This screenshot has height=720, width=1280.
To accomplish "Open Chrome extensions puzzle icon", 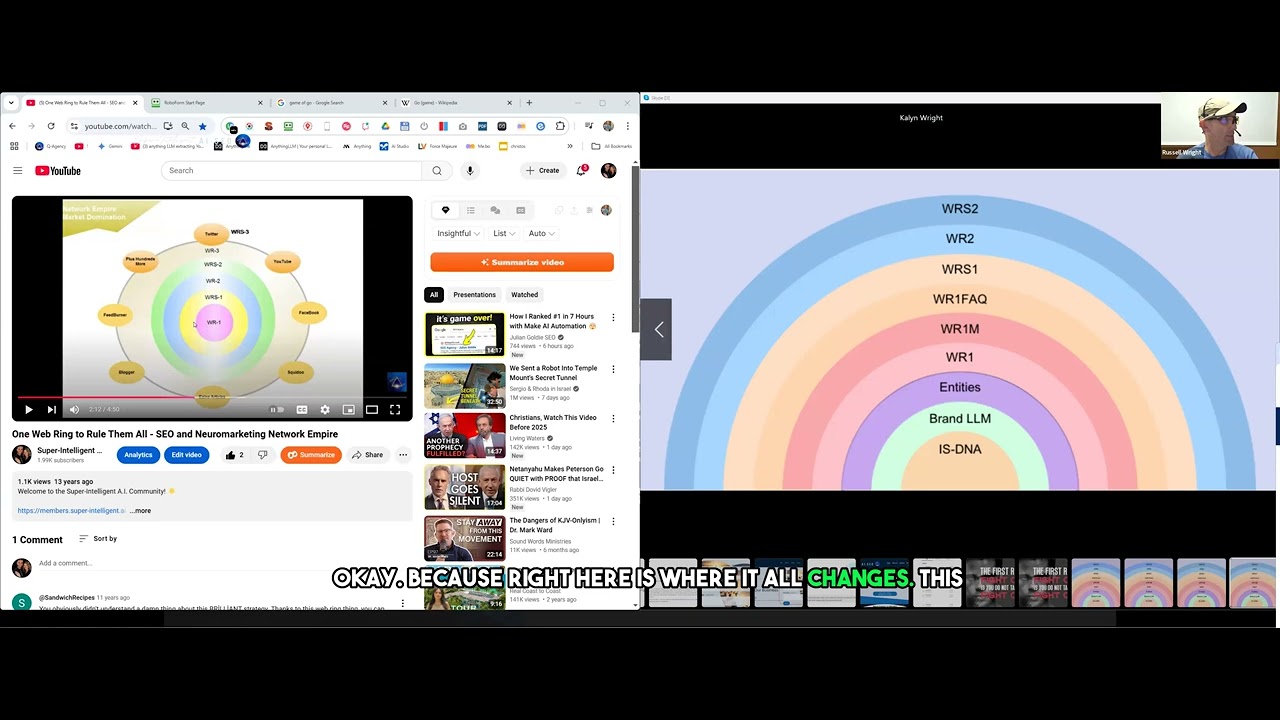I will click(x=560, y=126).
